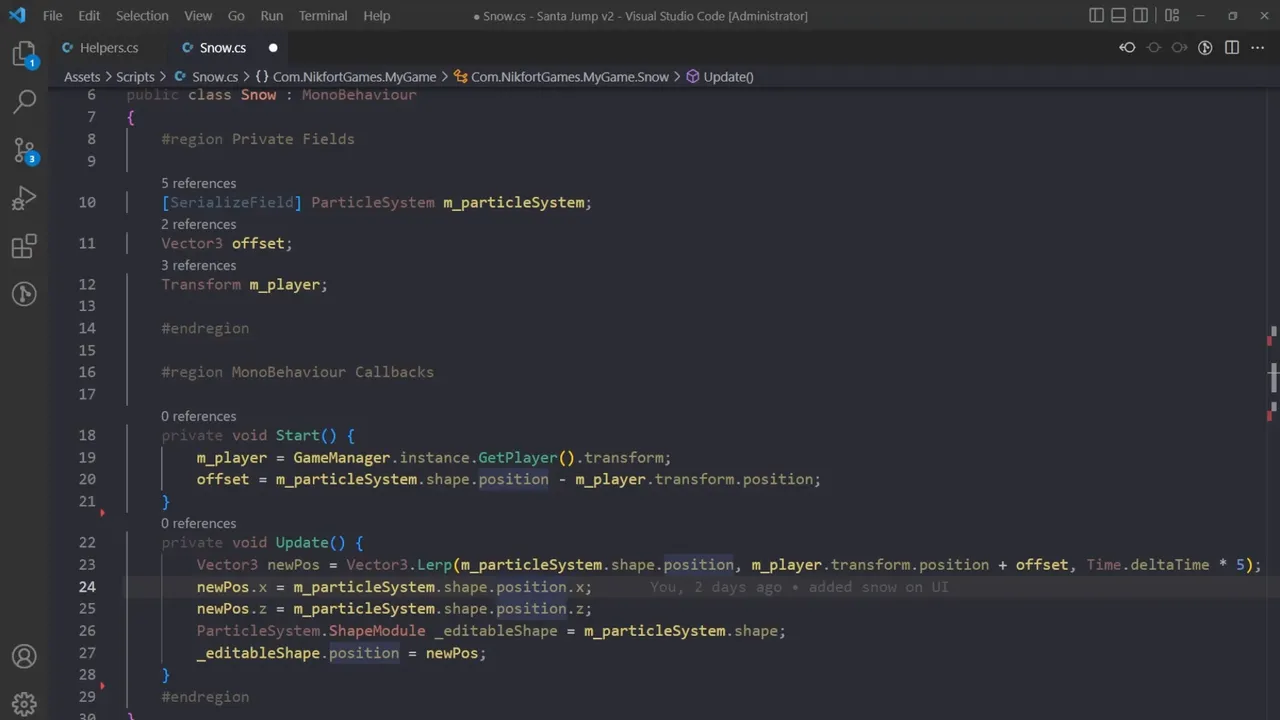The width and height of the screenshot is (1280, 720).
Task: Open the Accounts menu icon
Action: click(24, 657)
